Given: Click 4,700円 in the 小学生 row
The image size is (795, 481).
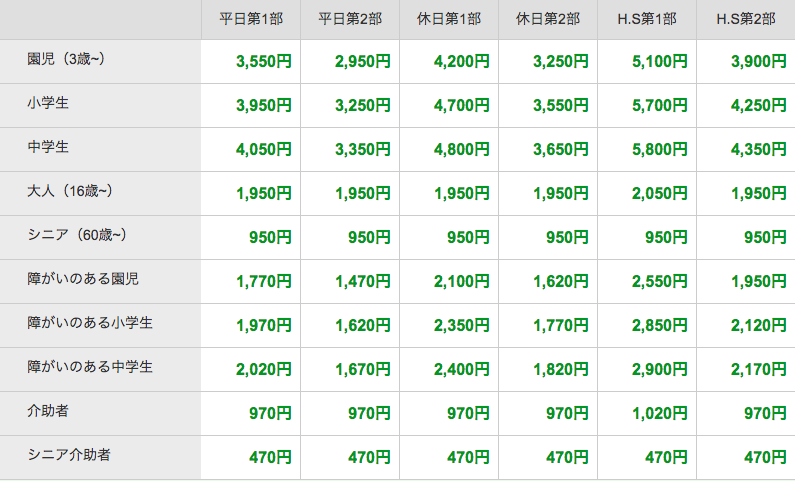Looking at the screenshot, I should (461, 105).
